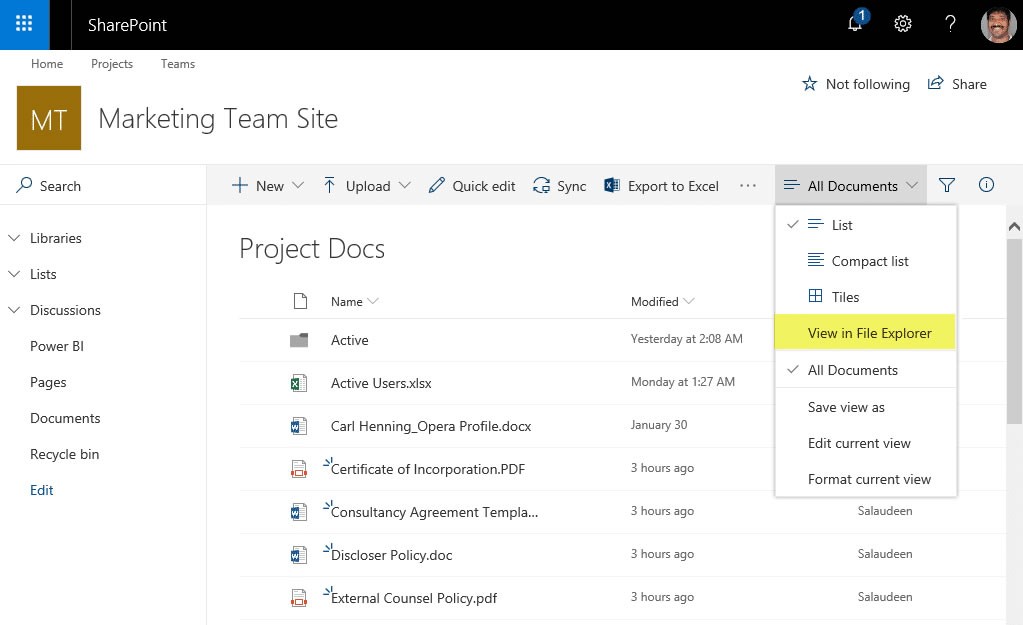The width and height of the screenshot is (1023, 625).
Task: Open the Export to Excel action
Action: click(660, 185)
